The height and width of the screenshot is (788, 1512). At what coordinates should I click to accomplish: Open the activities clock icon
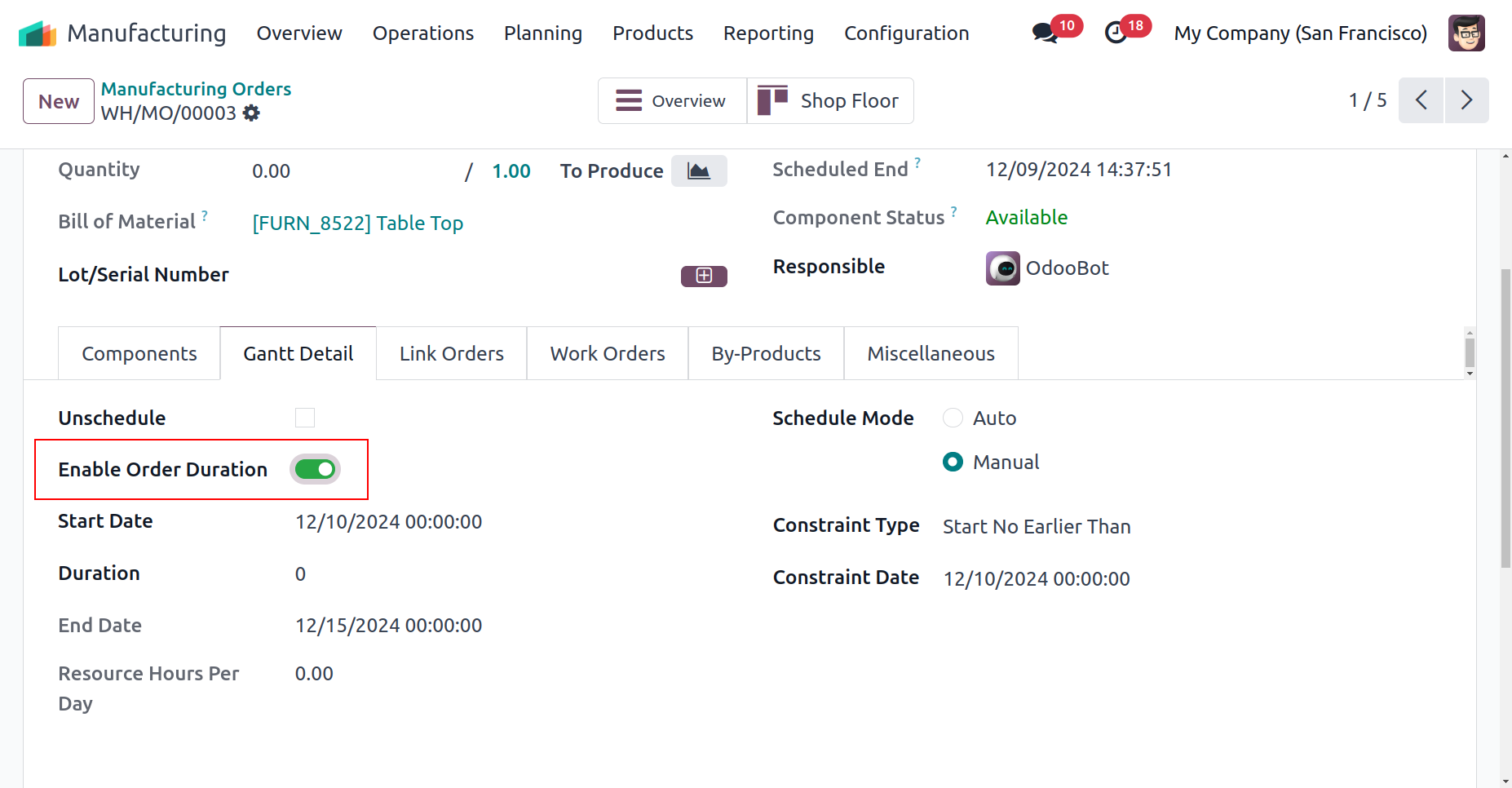pos(1116,33)
